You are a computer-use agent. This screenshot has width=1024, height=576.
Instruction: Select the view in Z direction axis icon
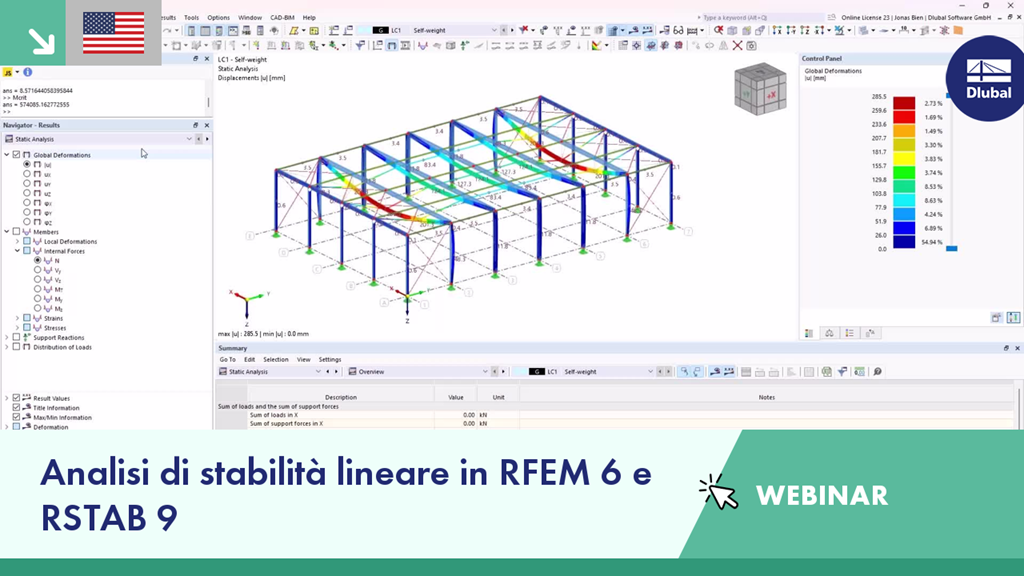(805, 31)
